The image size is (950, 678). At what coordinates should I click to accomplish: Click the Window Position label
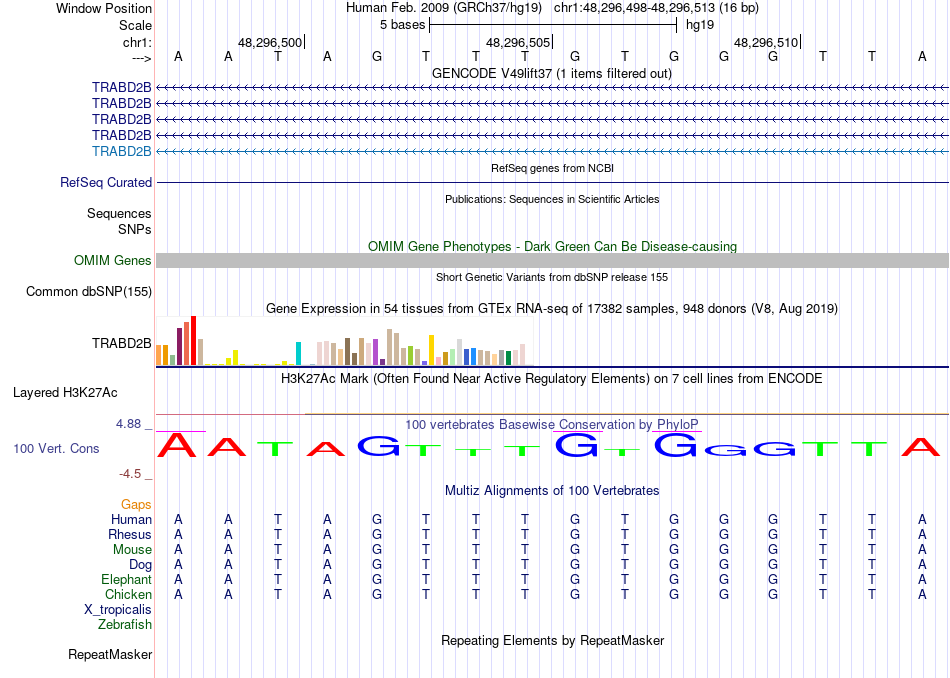tap(104, 8)
